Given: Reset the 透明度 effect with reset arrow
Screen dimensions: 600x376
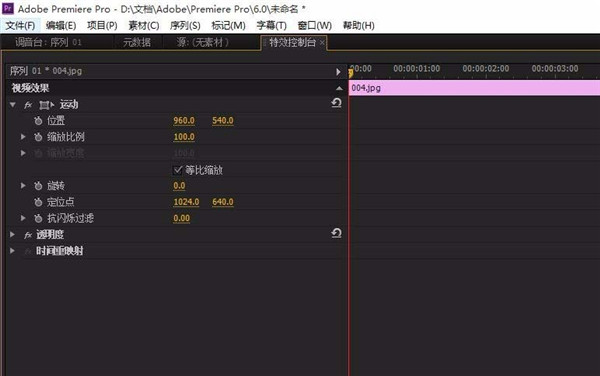Looking at the screenshot, I should [x=336, y=233].
